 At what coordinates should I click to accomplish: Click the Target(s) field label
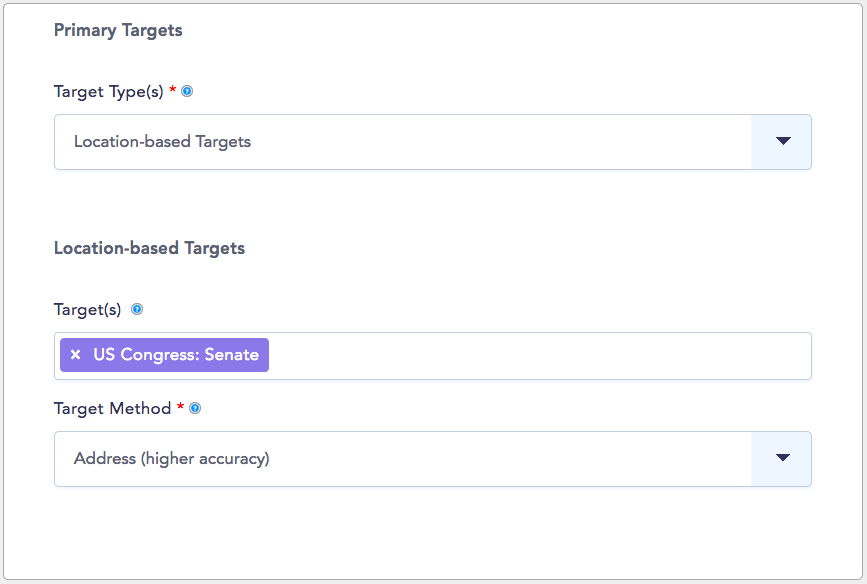[x=87, y=309]
